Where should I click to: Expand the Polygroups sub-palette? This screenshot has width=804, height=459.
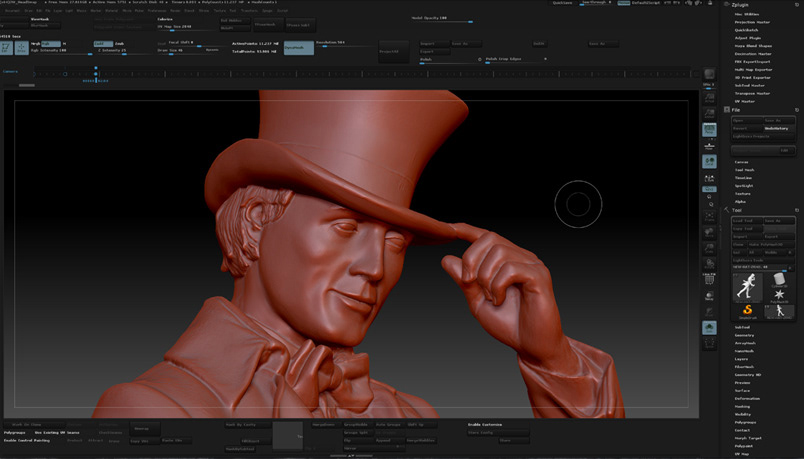pyautogui.click(x=745, y=423)
